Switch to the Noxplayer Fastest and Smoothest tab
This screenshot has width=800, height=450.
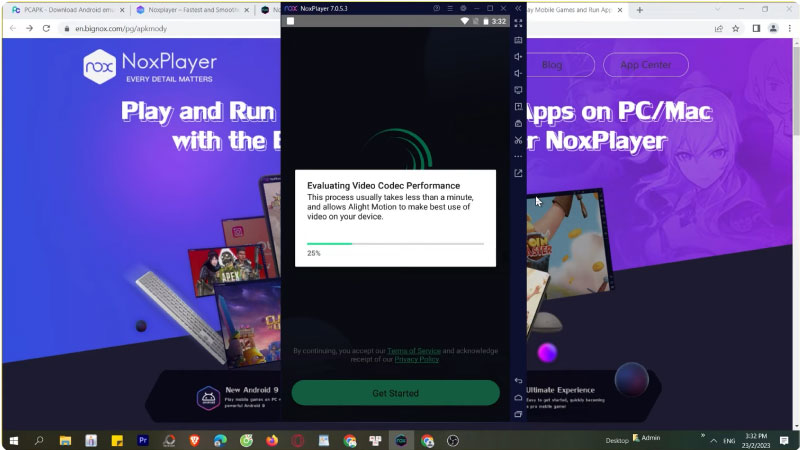(192, 10)
